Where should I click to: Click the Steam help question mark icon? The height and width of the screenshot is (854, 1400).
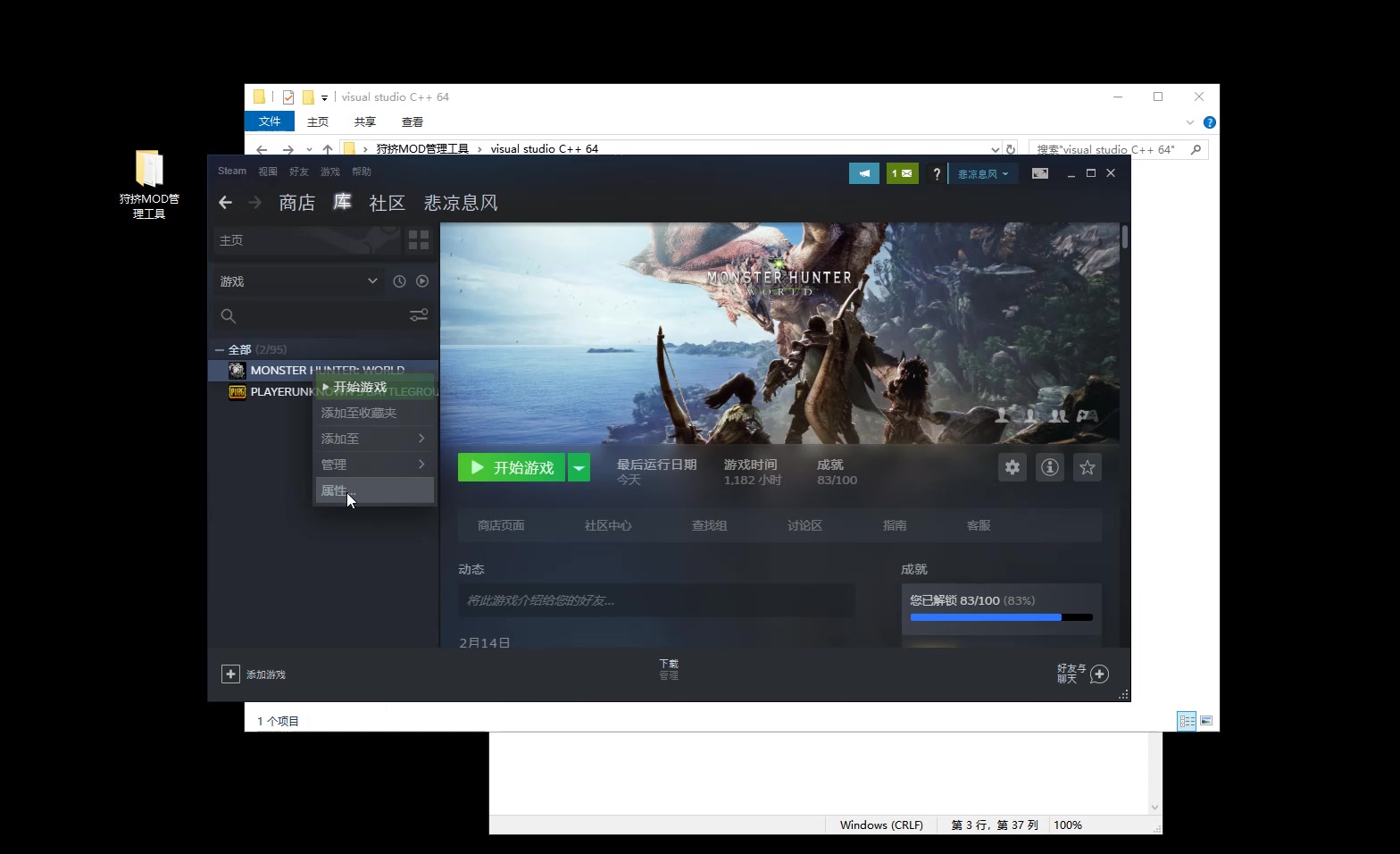pos(937,174)
